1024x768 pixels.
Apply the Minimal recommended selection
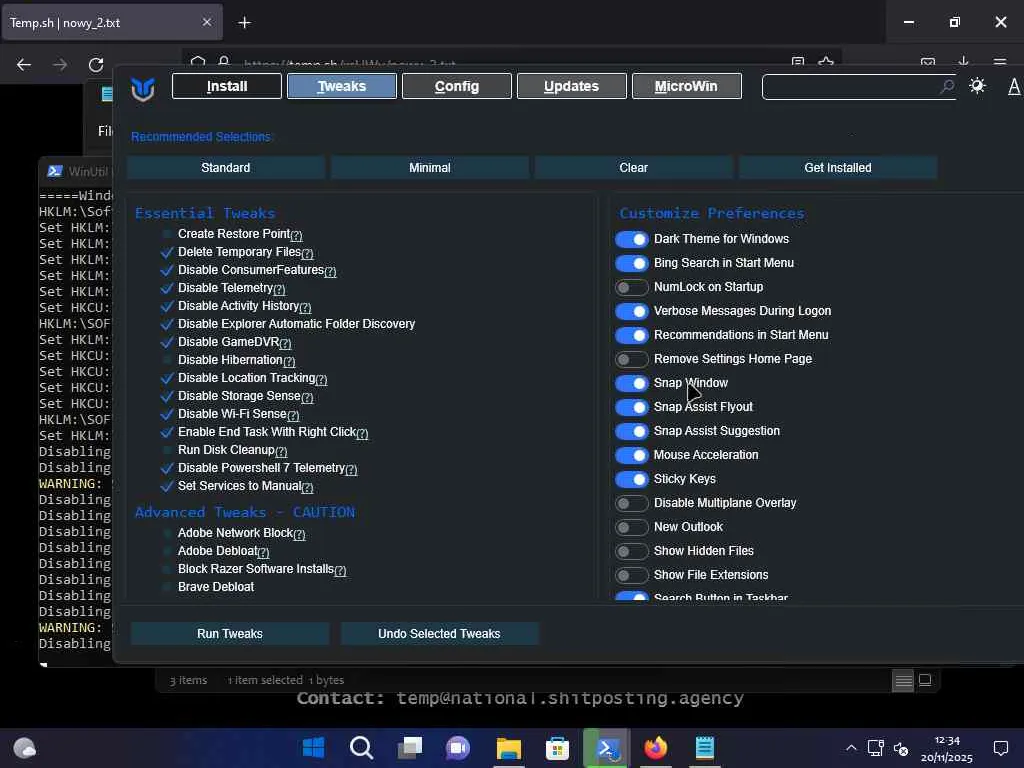click(430, 168)
